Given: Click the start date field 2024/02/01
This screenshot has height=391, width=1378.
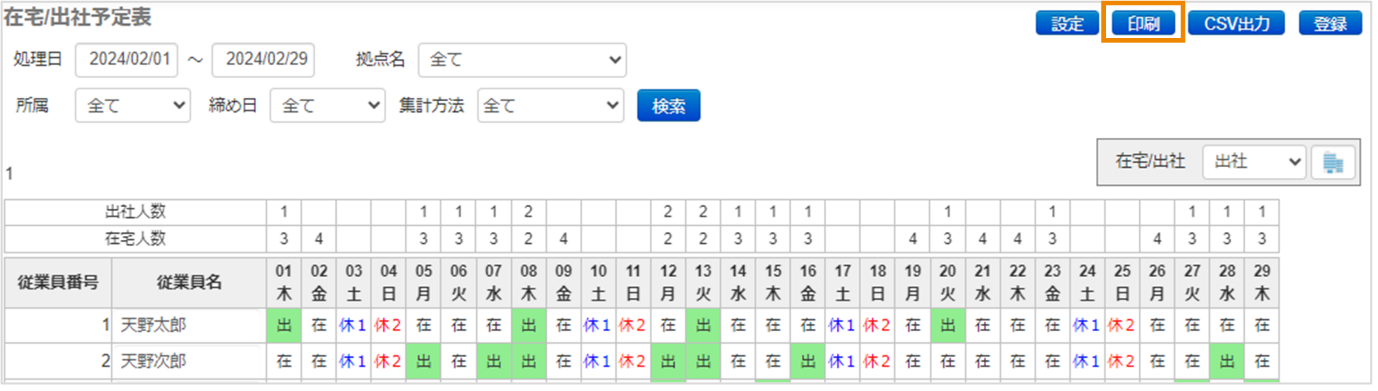Looking at the screenshot, I should [126, 60].
